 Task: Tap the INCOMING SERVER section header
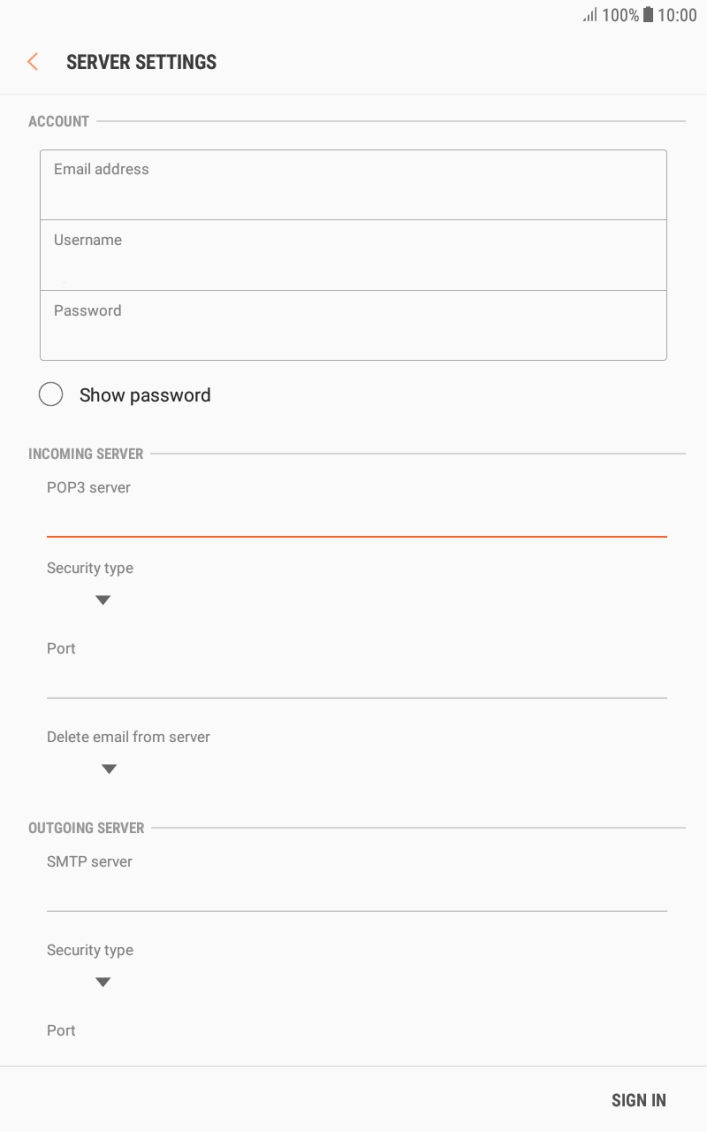(x=86, y=454)
